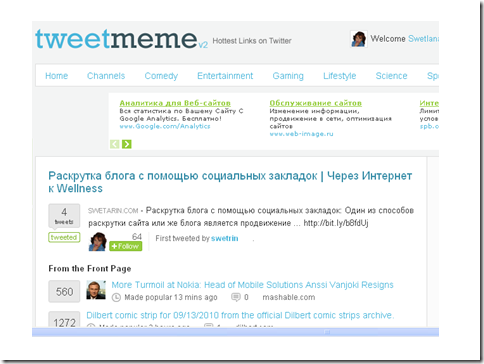Select the Gaming category
This screenshot has height=364, width=484.
point(288,76)
